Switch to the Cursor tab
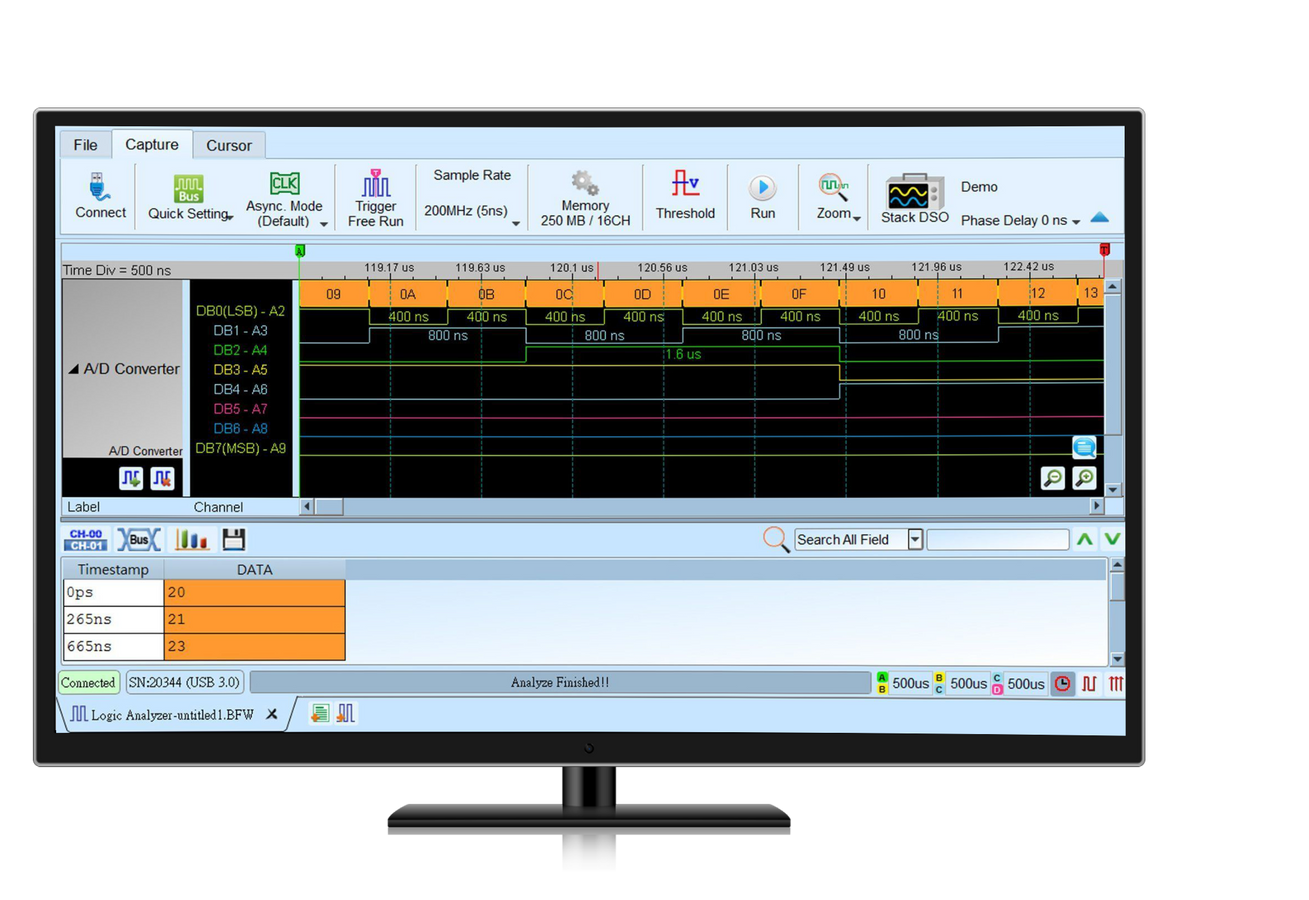Viewport: 1309px width, 900px height. click(x=229, y=145)
